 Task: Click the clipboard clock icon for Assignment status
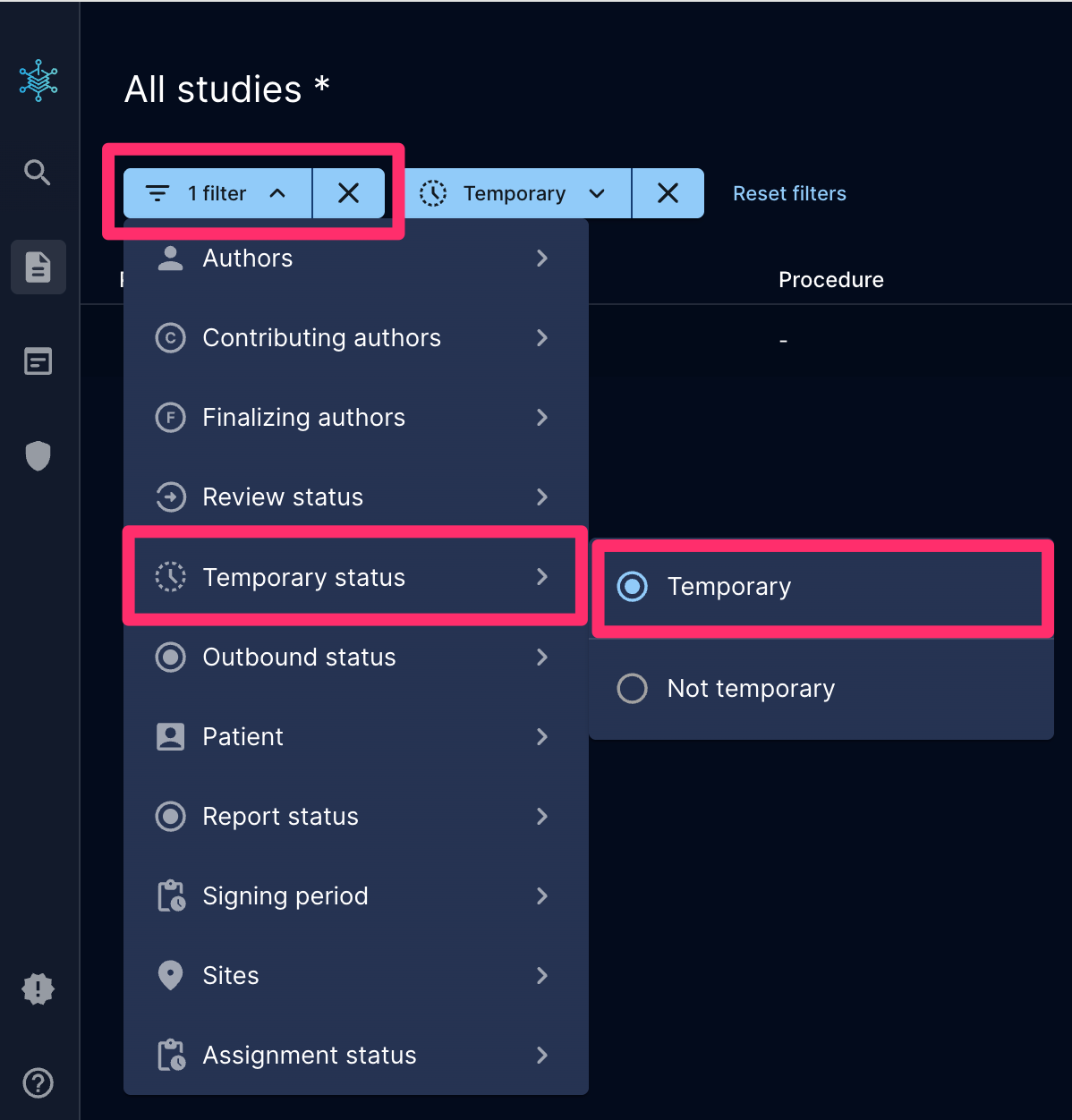click(x=171, y=1055)
